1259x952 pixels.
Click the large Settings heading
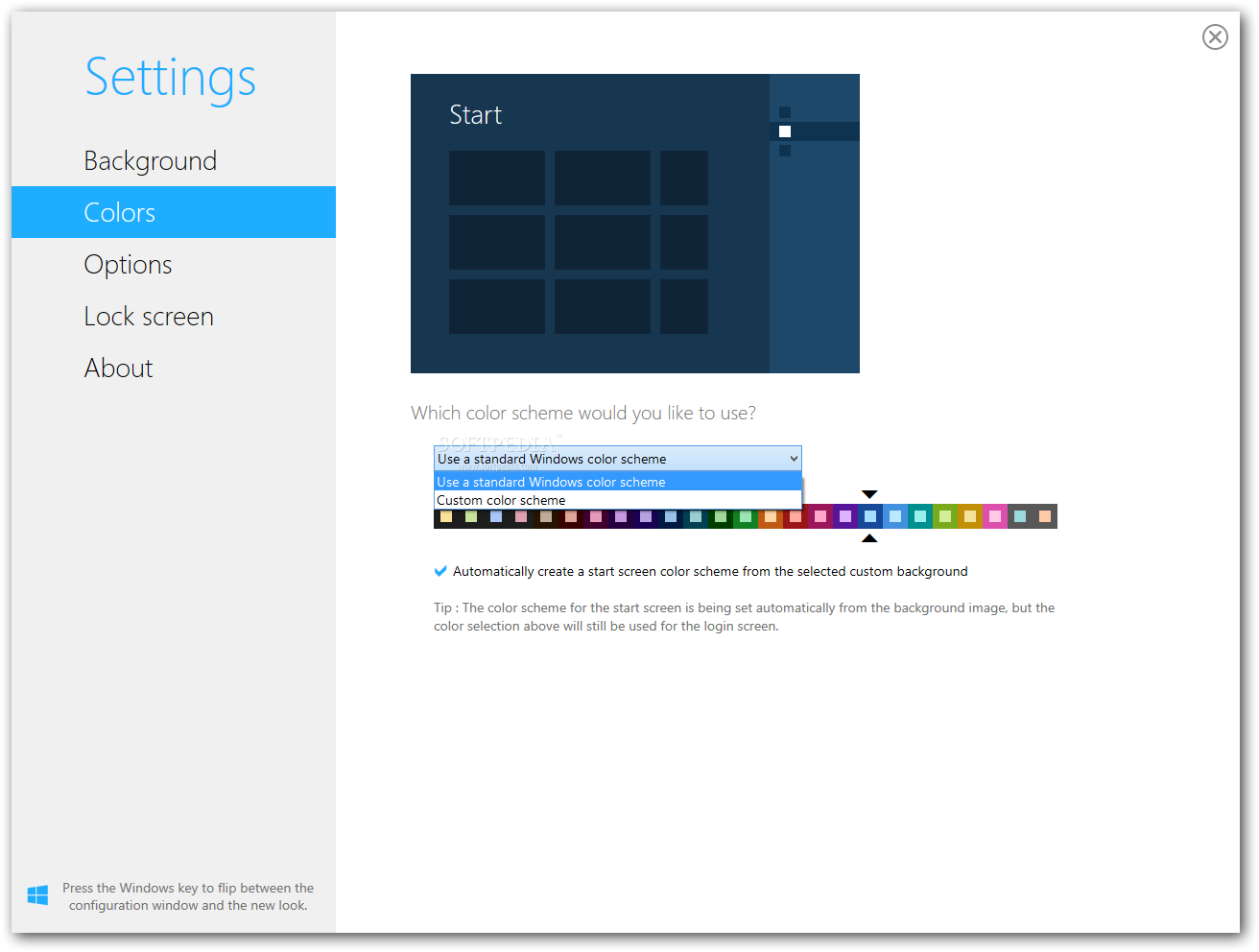coord(171,78)
